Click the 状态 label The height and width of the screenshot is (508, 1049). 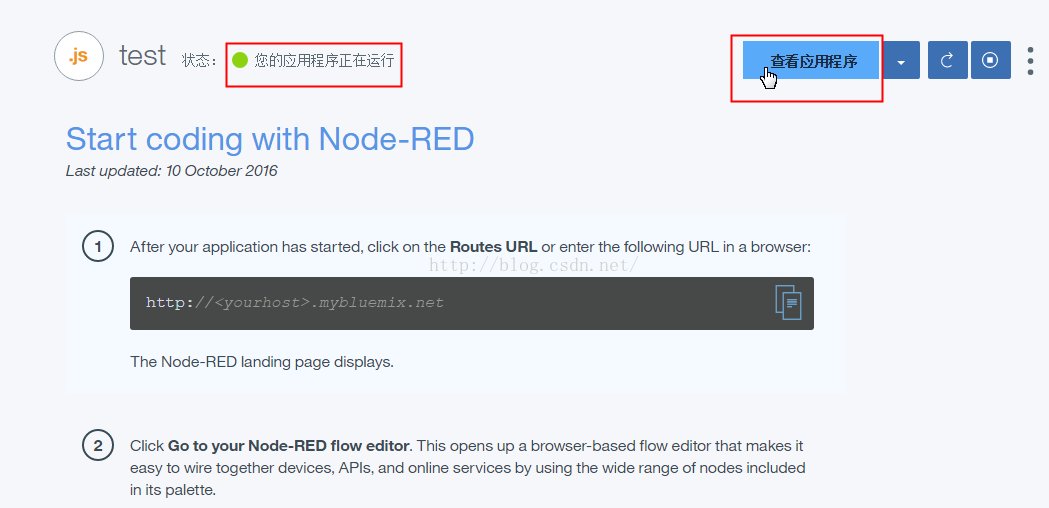198,60
